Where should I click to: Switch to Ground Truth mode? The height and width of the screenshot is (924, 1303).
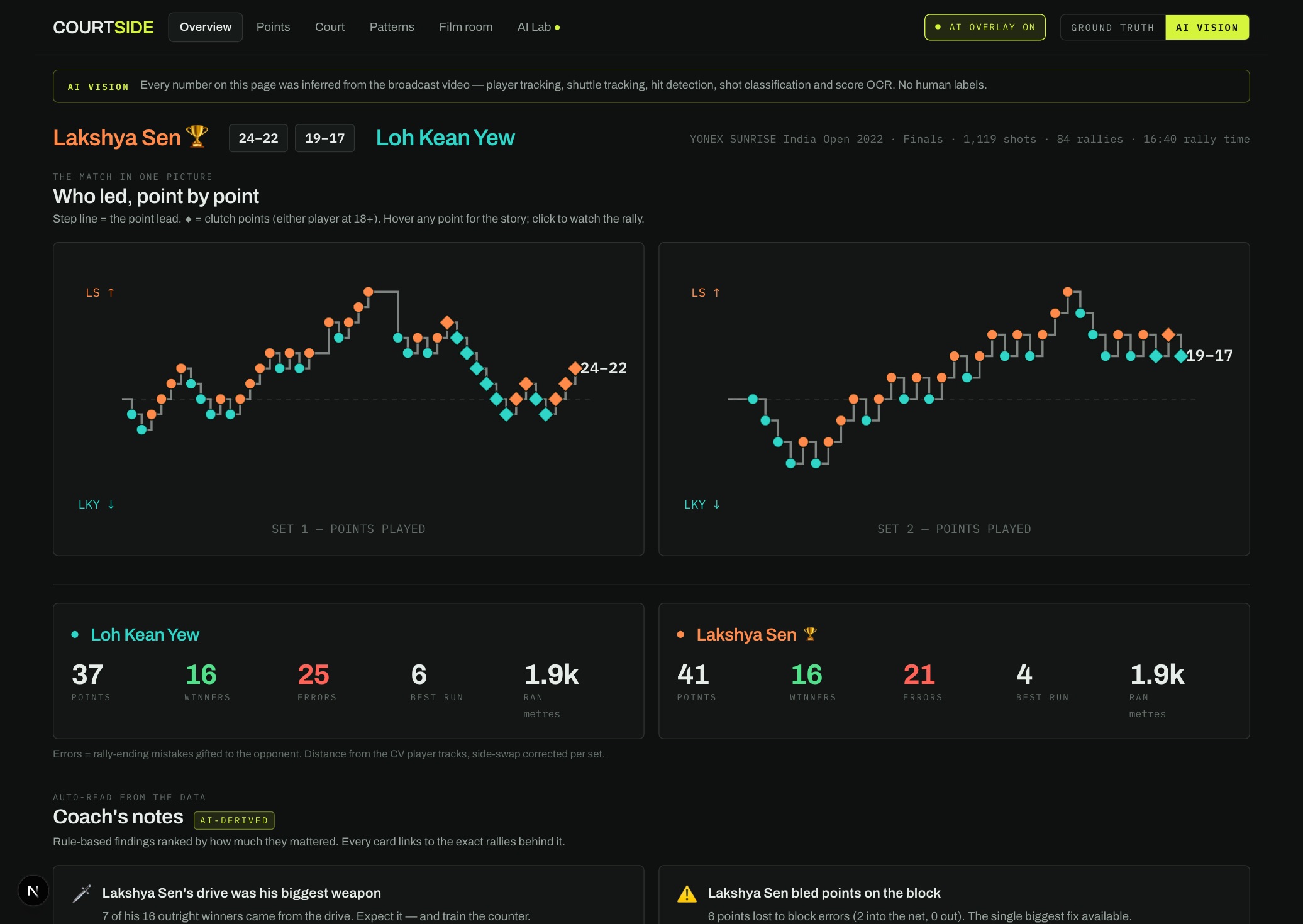(1112, 28)
